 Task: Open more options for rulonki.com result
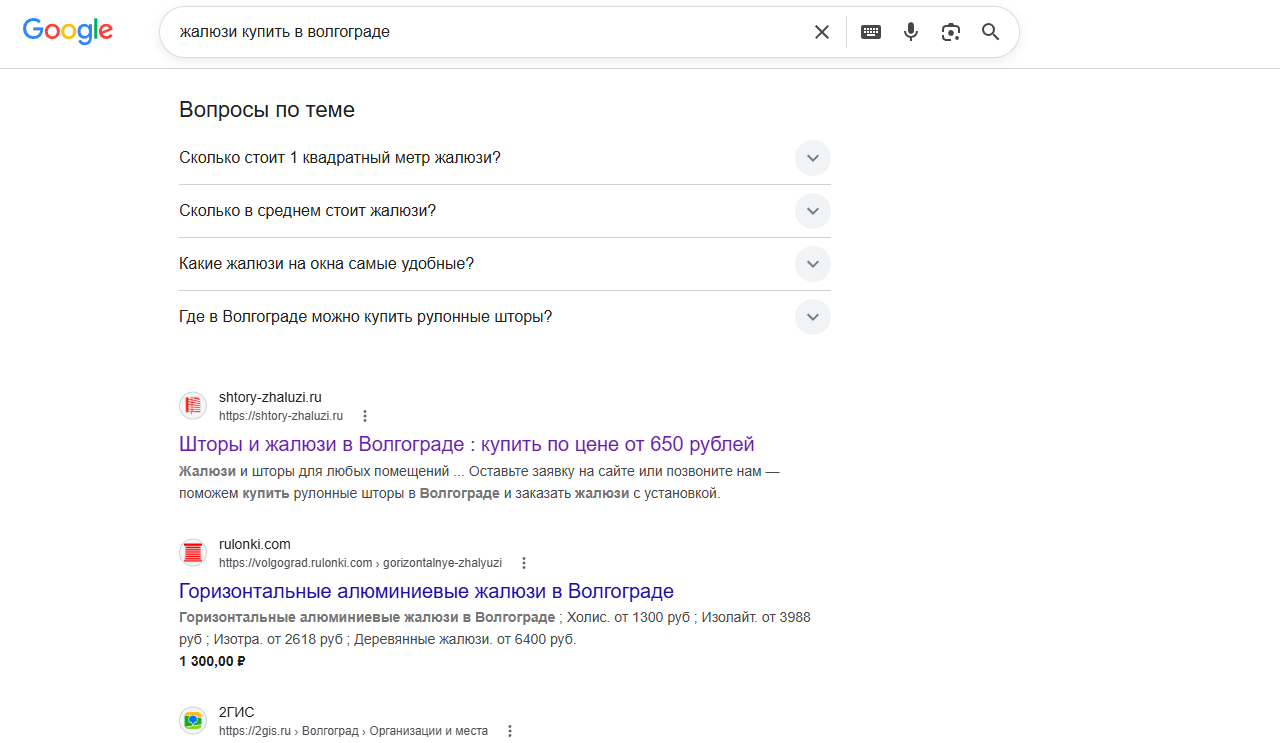(524, 563)
